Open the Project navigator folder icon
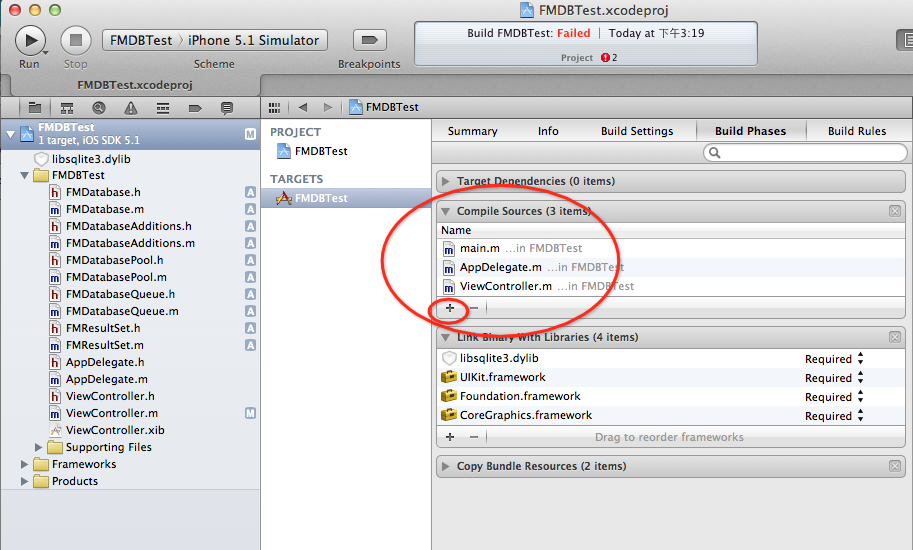913x550 pixels. (35, 108)
